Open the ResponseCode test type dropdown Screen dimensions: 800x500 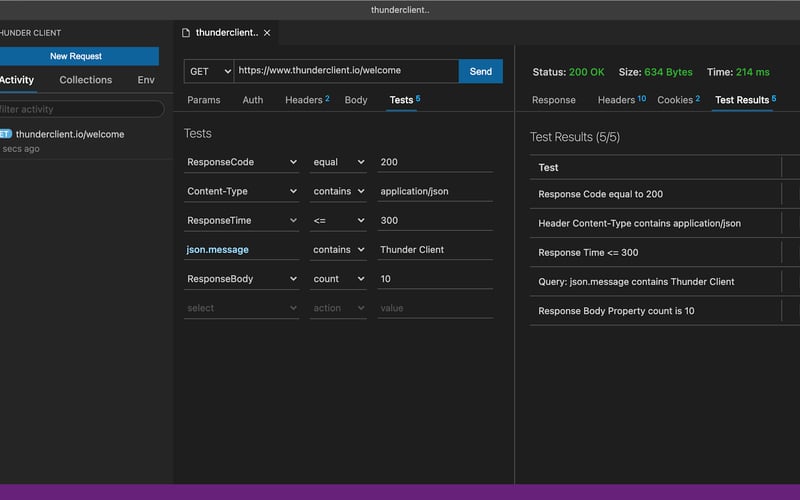[x=242, y=162]
